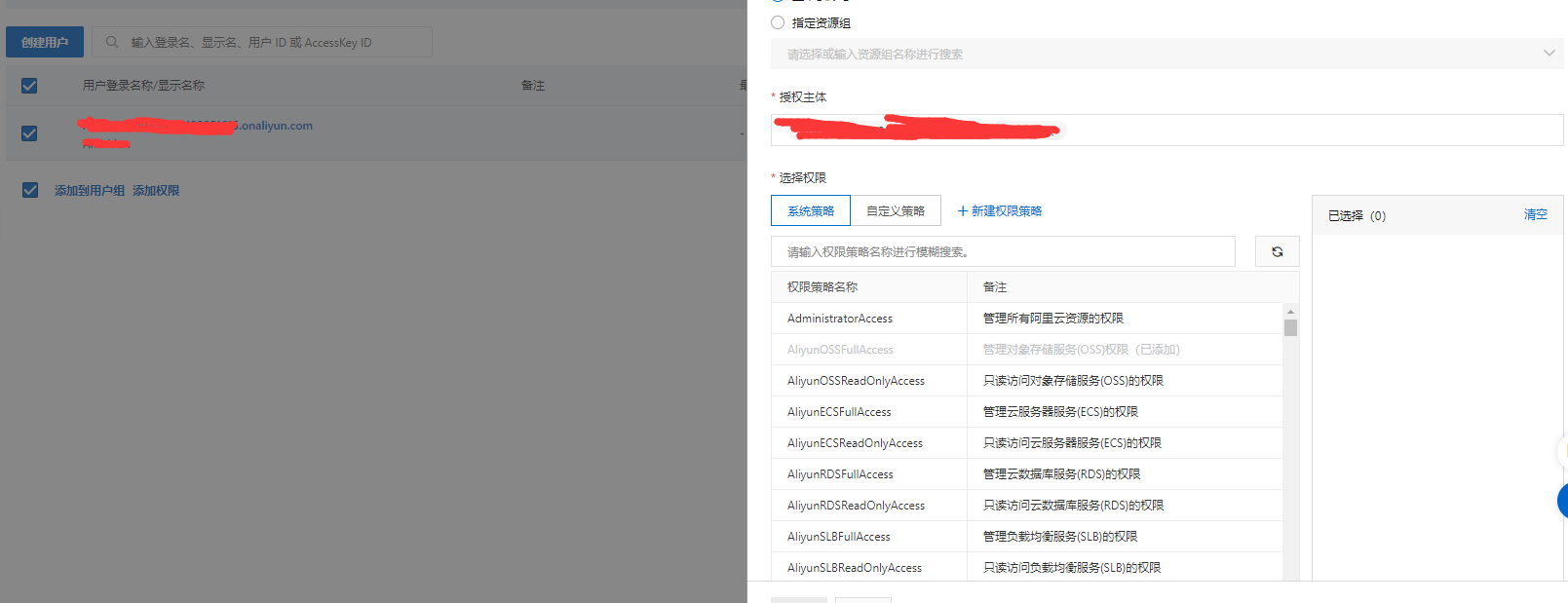Toggle the onaliyun.com user row checkbox
The image size is (1568, 603).
click(29, 133)
